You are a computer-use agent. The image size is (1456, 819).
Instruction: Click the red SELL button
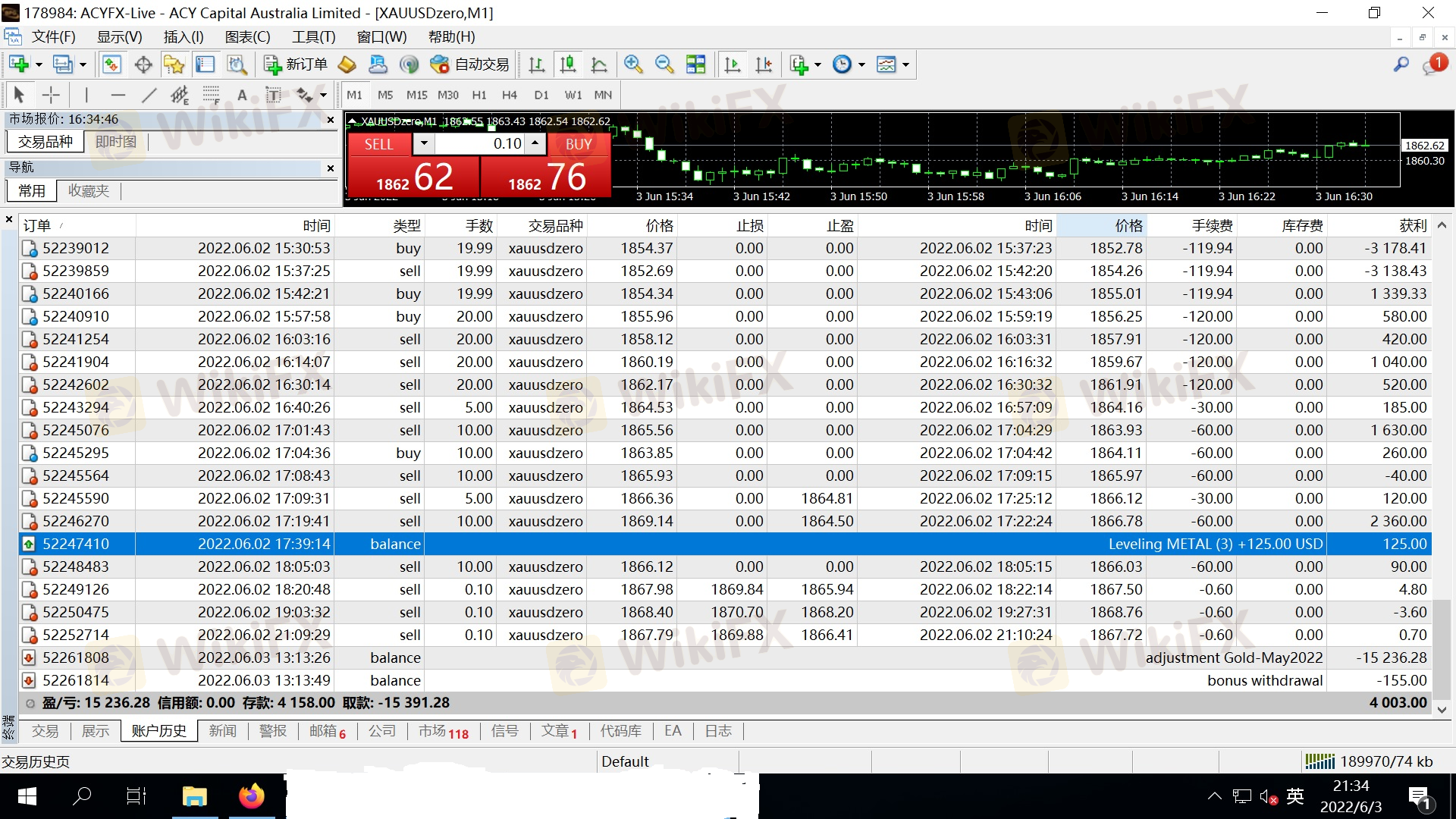point(378,144)
